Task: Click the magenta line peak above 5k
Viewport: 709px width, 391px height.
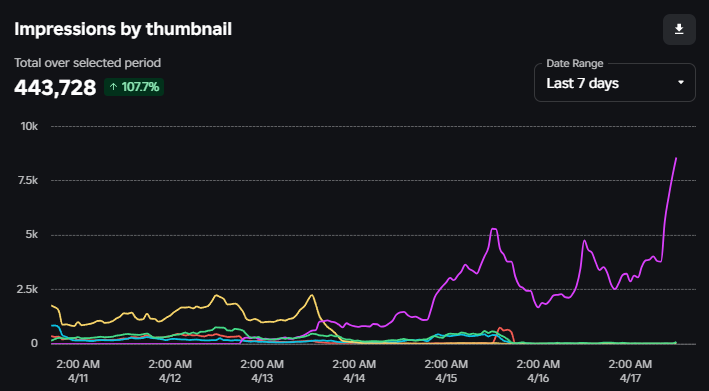Action: pos(494,229)
